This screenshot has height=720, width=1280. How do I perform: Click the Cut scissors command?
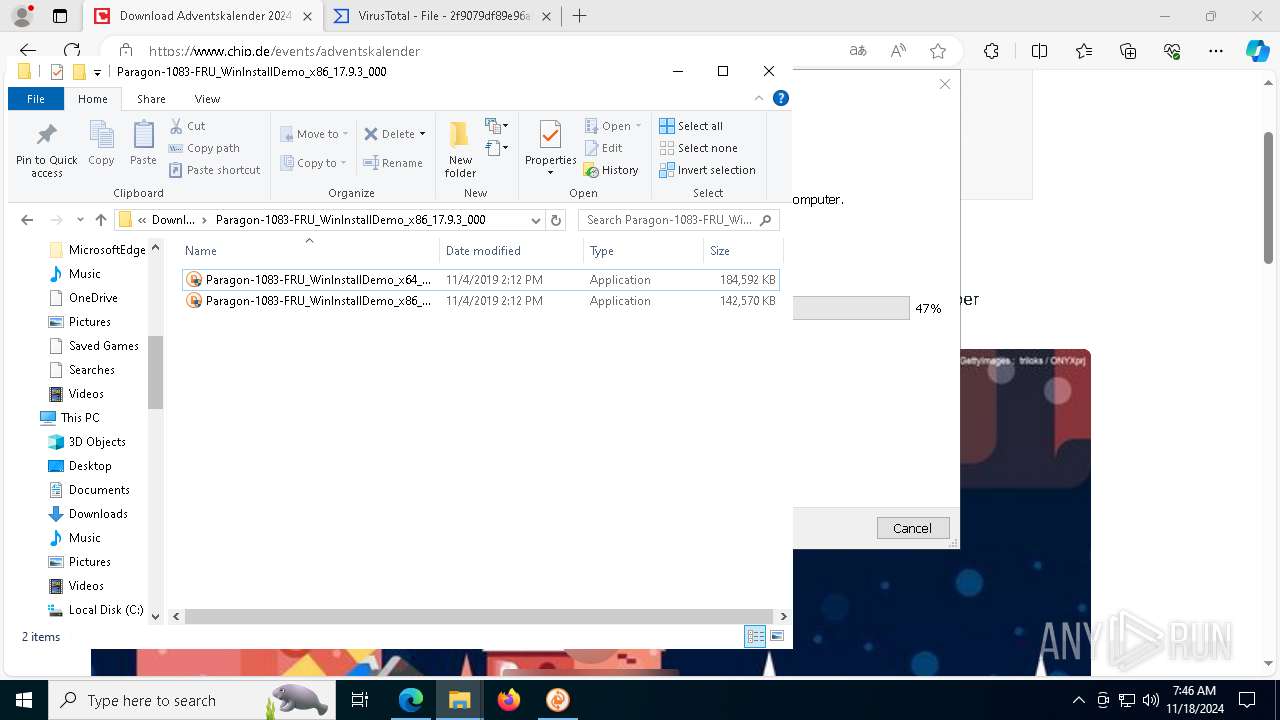[x=187, y=126]
